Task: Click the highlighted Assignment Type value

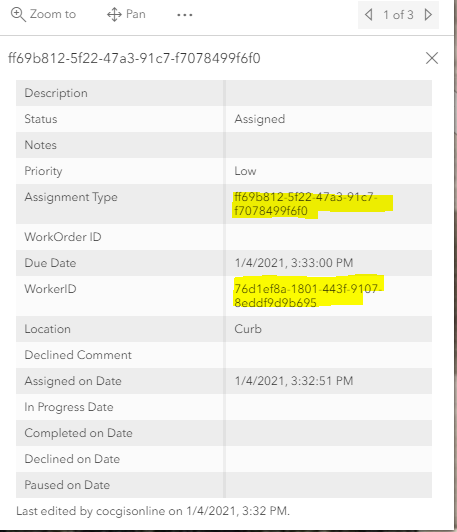Action: [306, 204]
